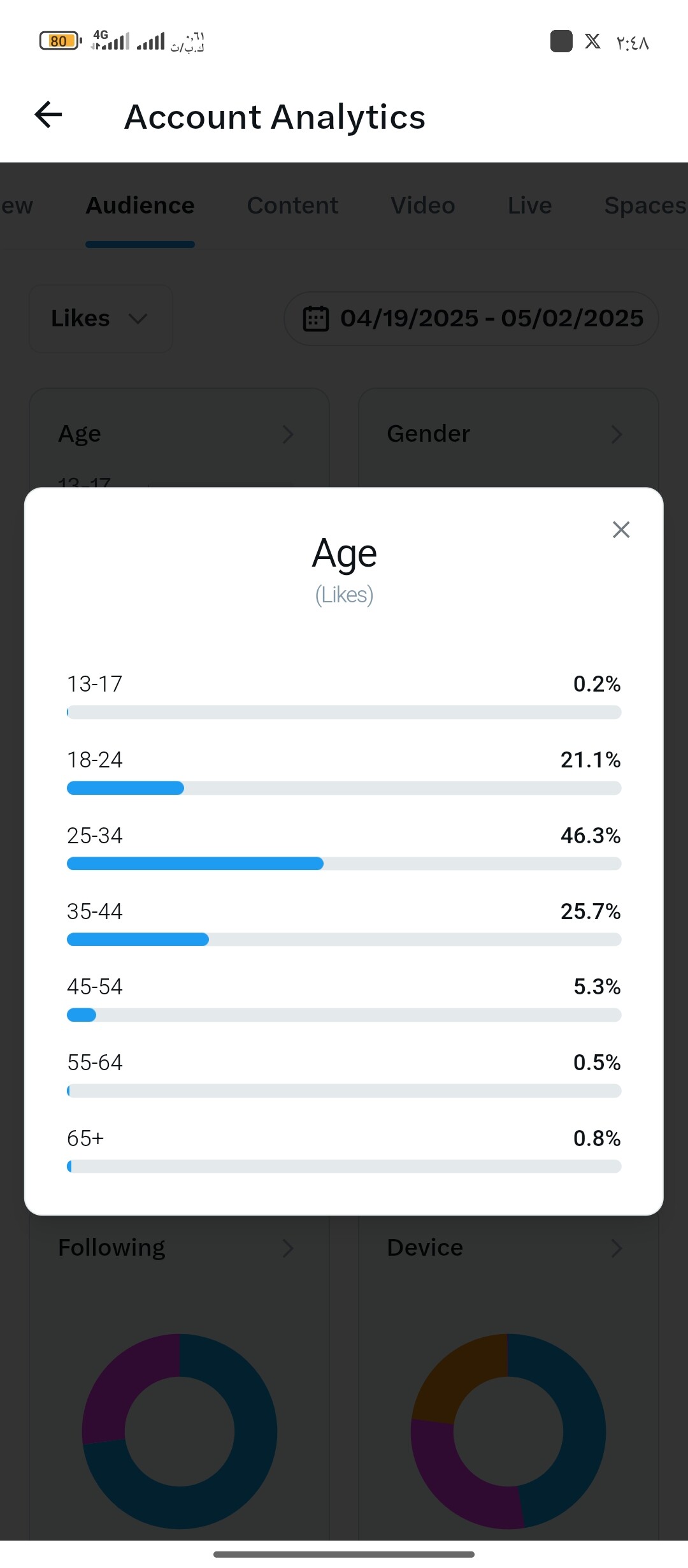Click the 25-34 age progress bar
Screen dimensions: 688x1568
click(344, 864)
